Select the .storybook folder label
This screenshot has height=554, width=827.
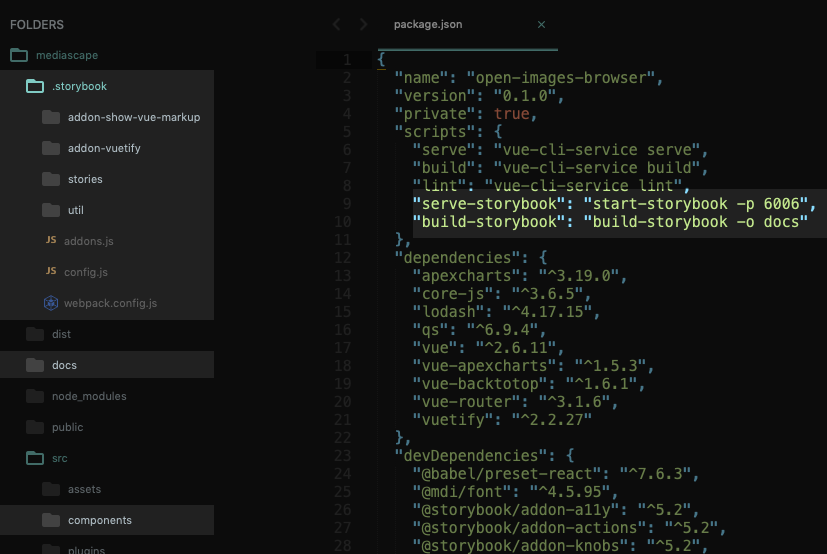[79, 86]
